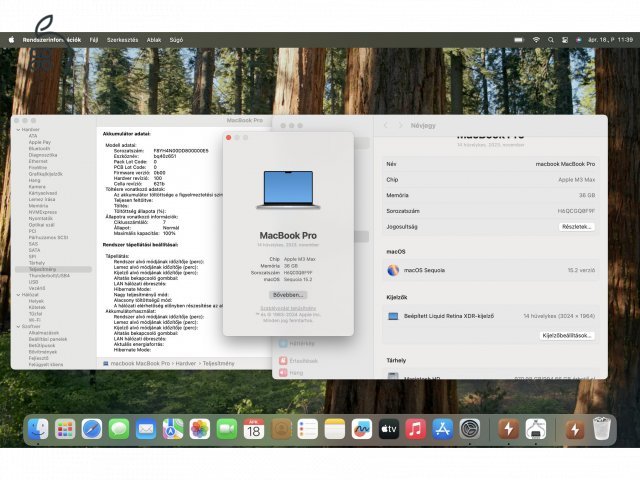Viewport: 640px width, 480px height.
Task: Open the Súgó menu
Action: pyautogui.click(x=176, y=40)
